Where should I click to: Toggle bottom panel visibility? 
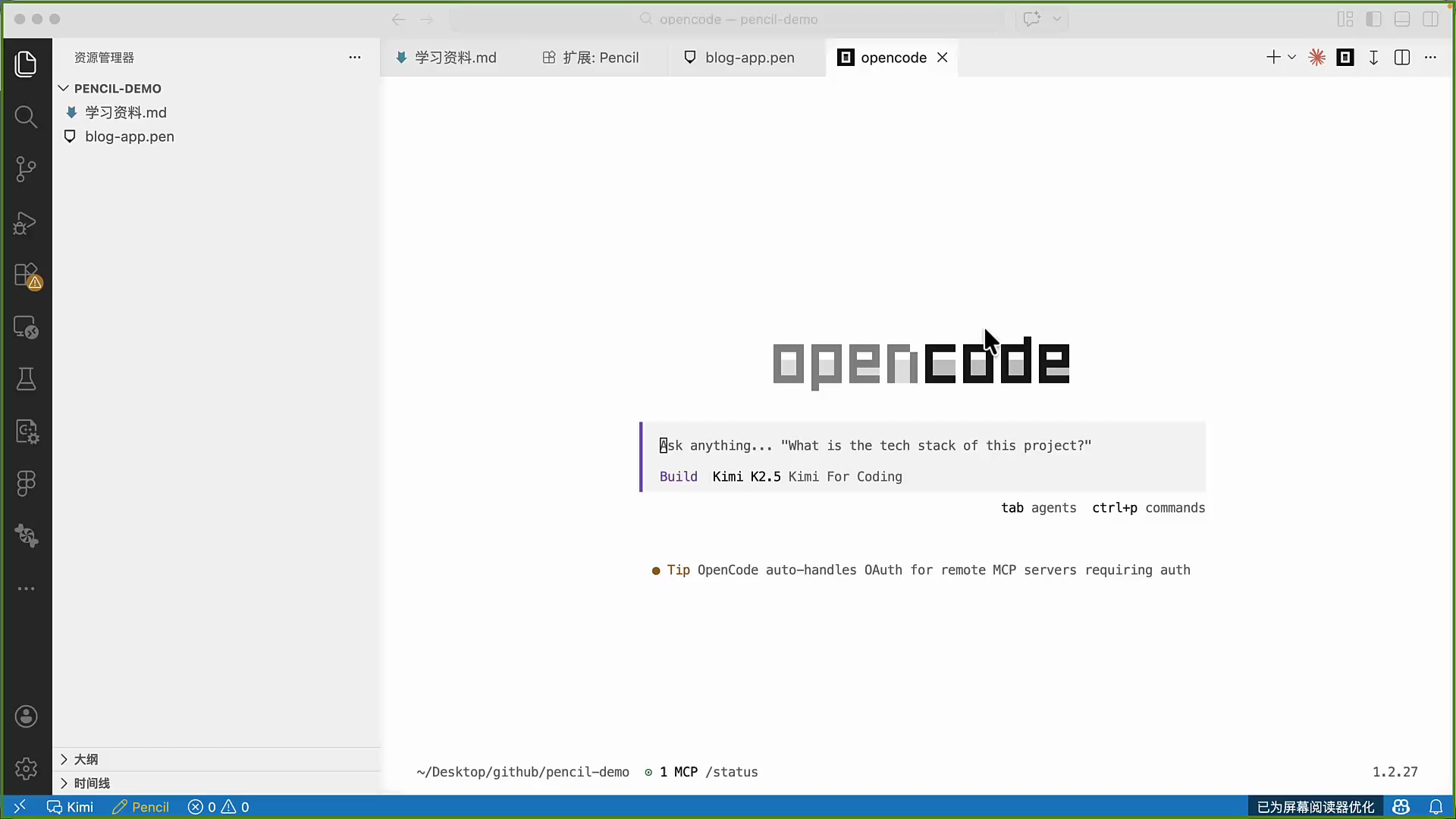pos(1402,19)
